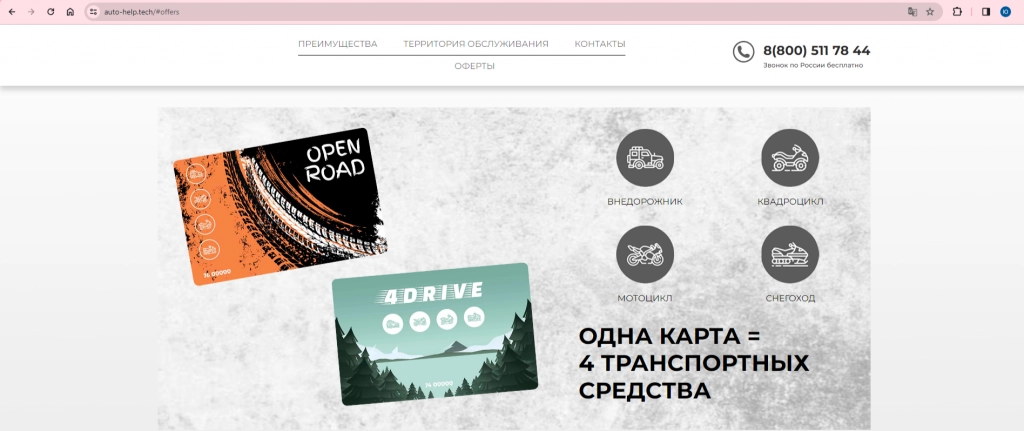The image size is (1024, 431).
Task: Click the ВНЕДОРОЖНИК label
Action: pos(645,202)
